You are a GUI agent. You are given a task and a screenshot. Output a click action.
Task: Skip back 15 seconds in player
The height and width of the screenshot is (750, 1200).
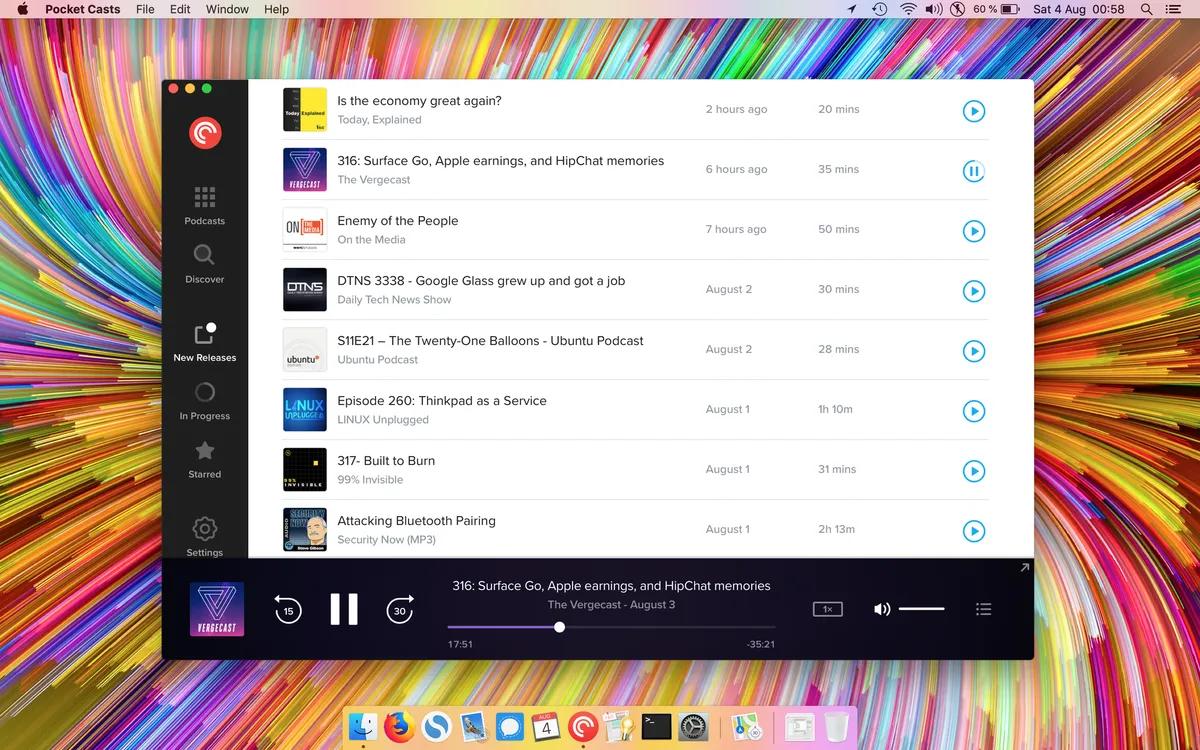pyautogui.click(x=288, y=609)
